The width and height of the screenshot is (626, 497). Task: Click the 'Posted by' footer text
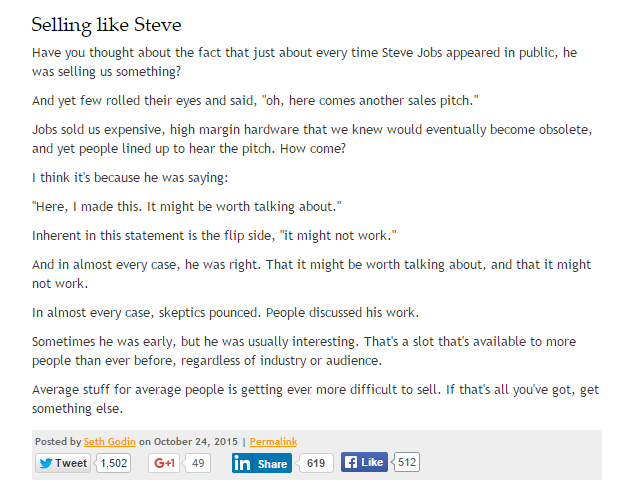[58, 442]
